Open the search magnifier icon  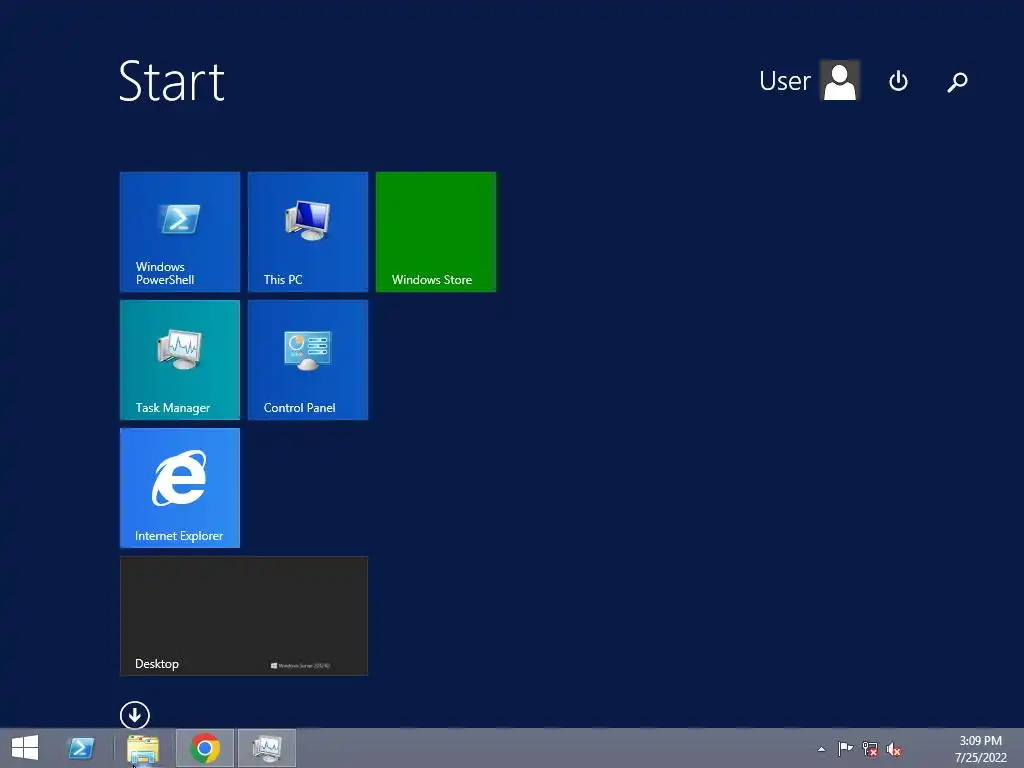[x=957, y=82]
